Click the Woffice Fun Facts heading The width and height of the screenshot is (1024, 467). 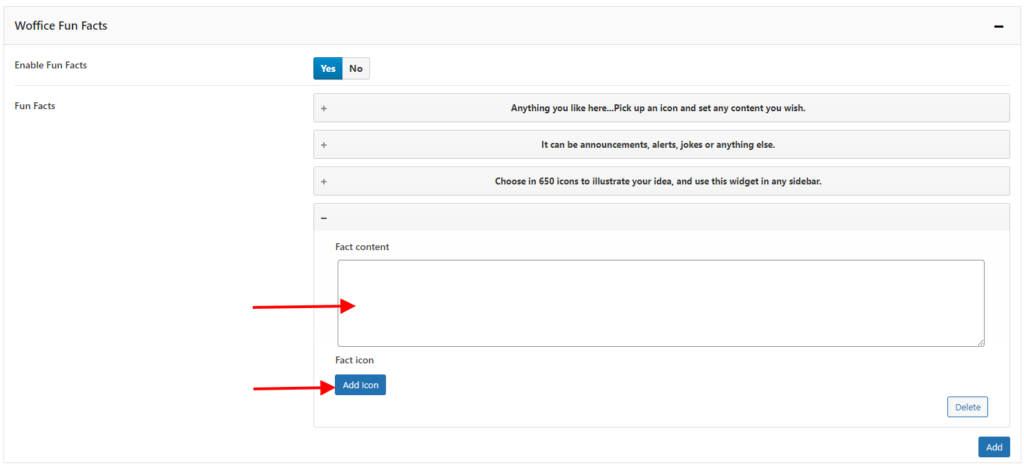pos(61,26)
